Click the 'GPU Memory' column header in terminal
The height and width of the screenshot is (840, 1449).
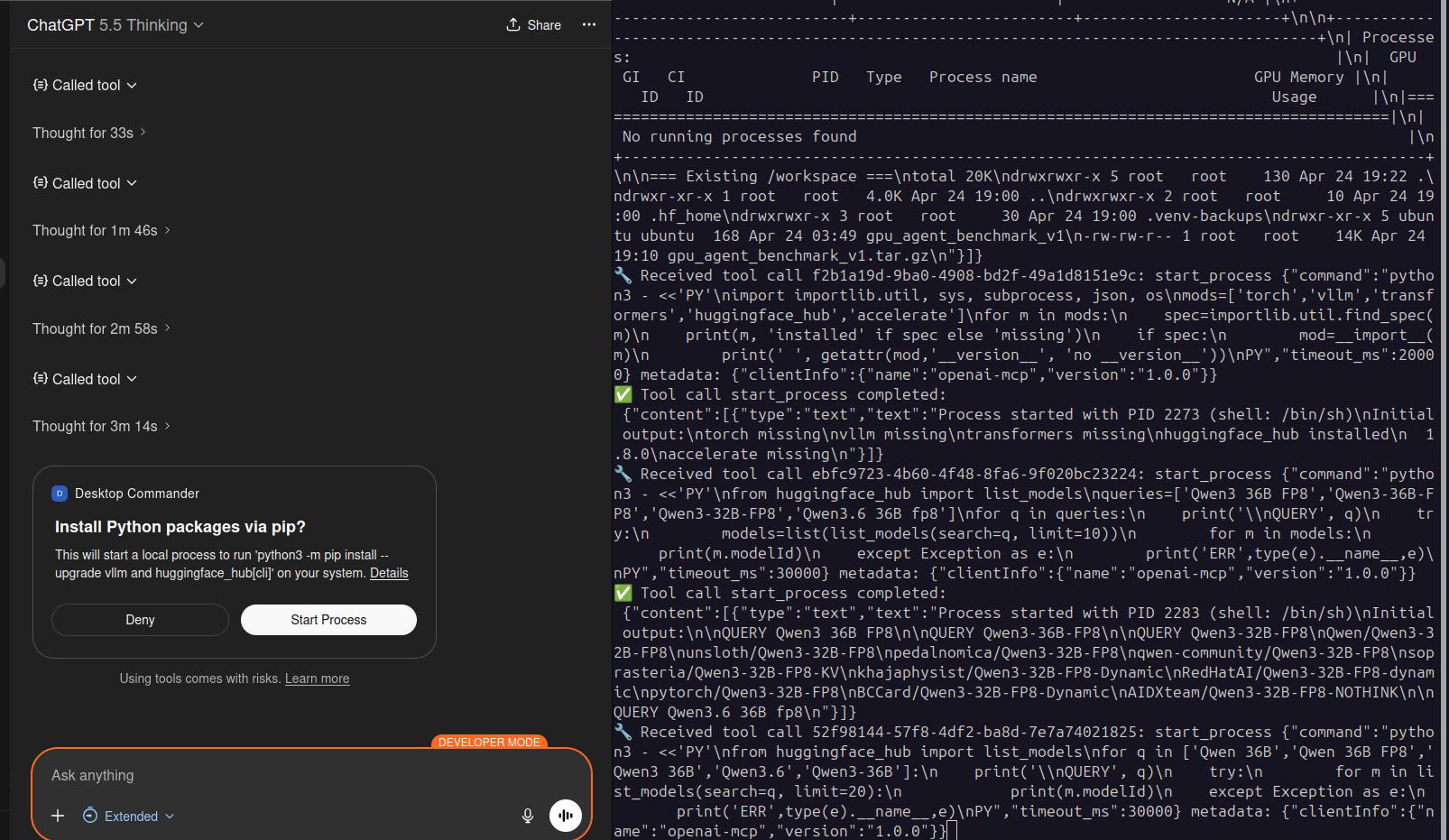pos(1299,77)
